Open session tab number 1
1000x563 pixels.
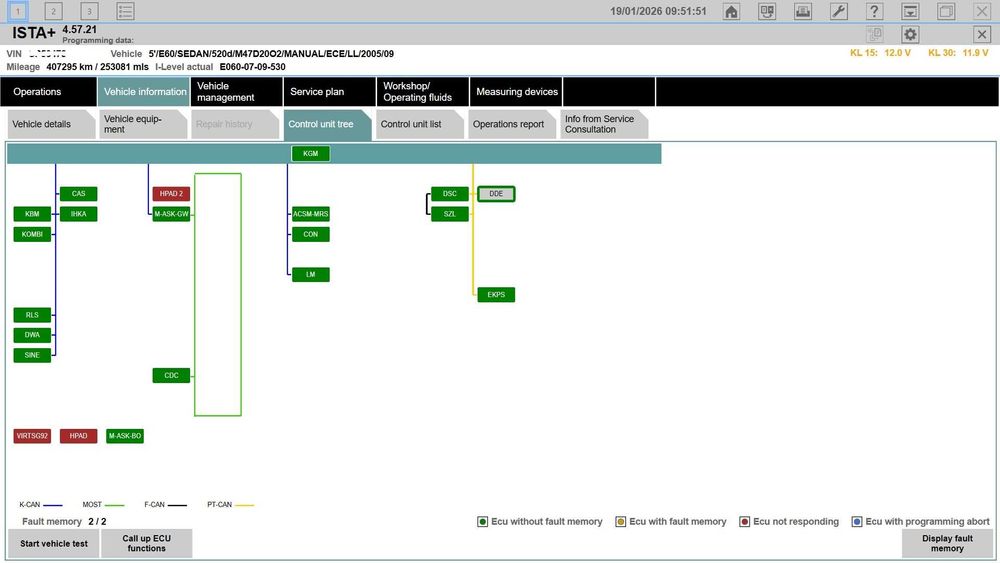pos(18,11)
